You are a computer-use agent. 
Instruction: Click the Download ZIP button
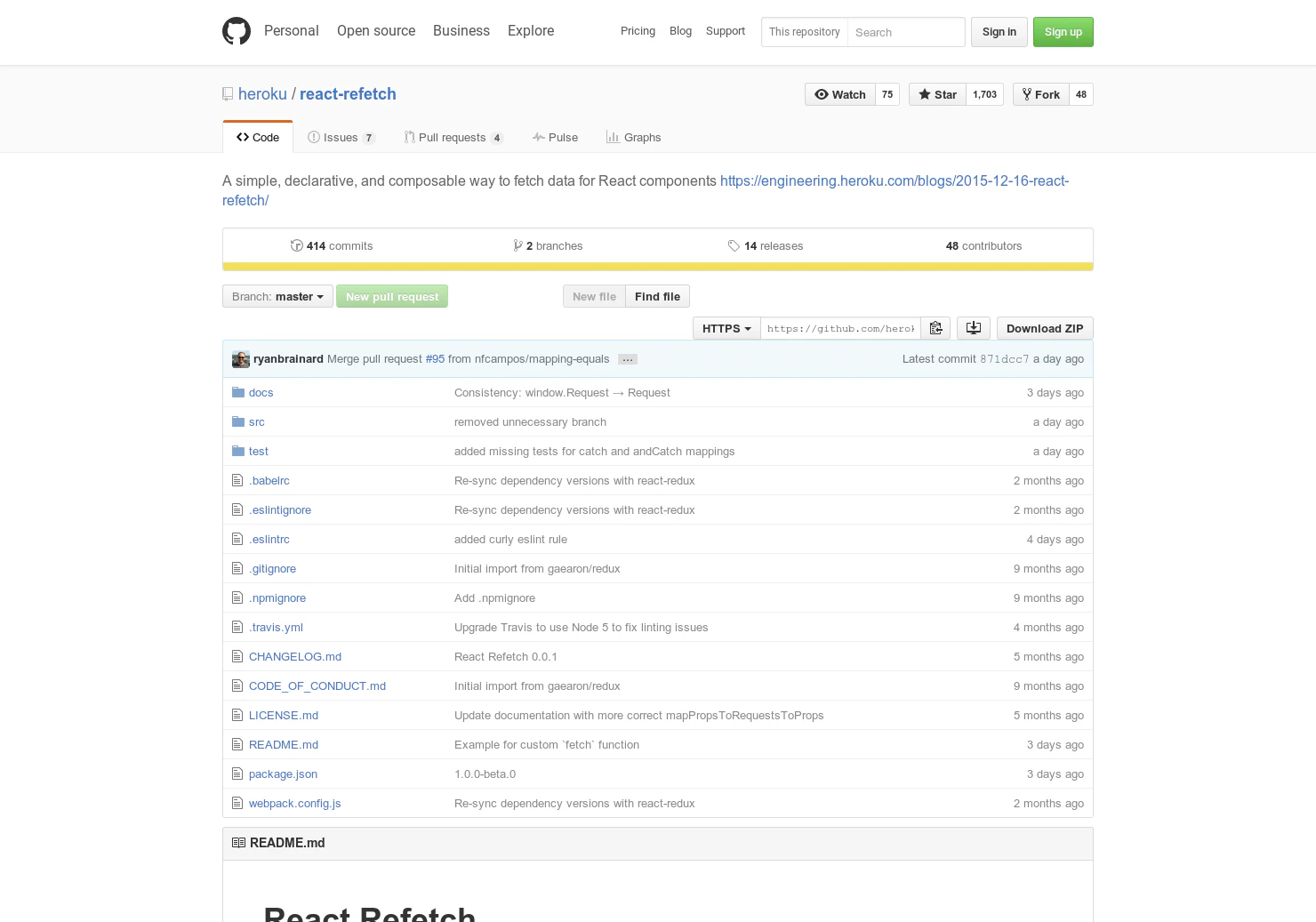[1044, 328]
